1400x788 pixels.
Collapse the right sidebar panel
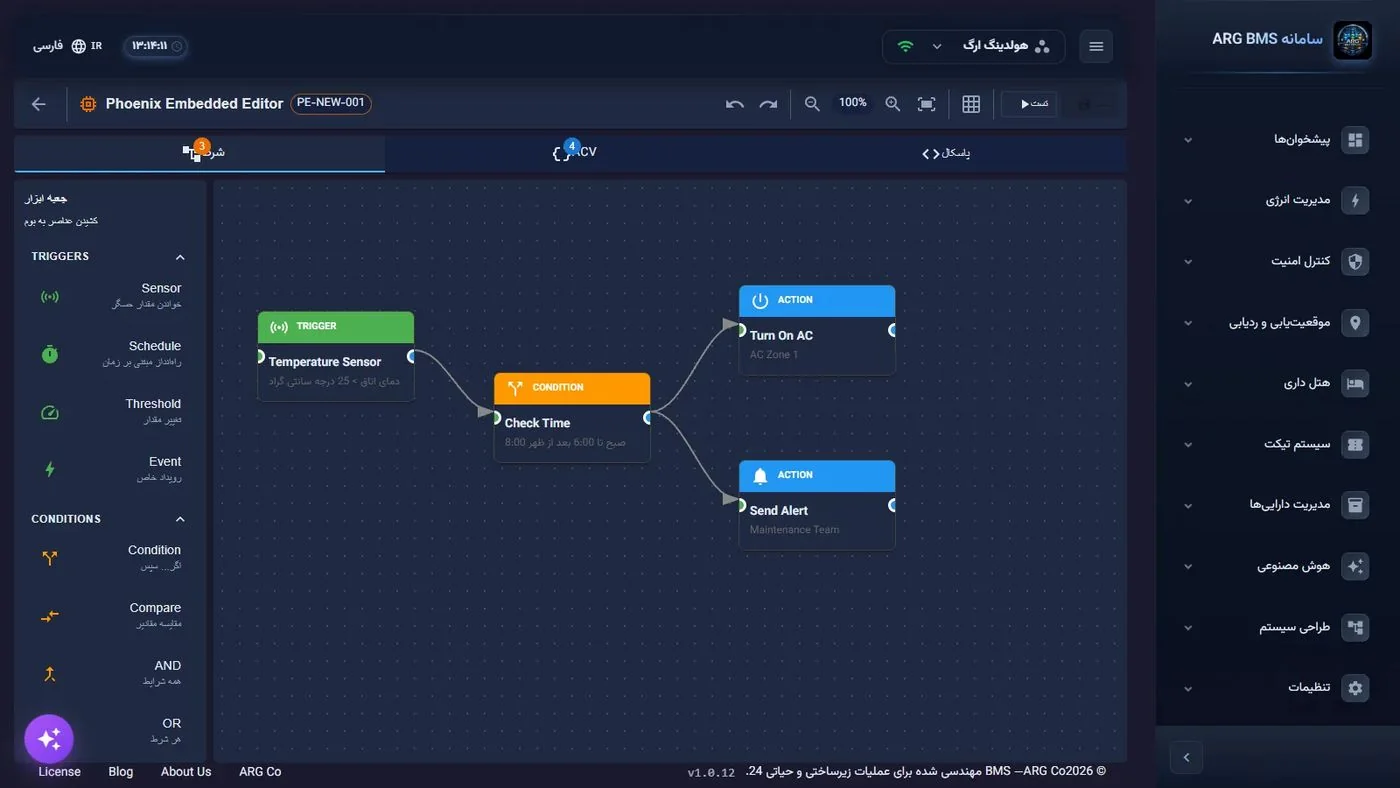pyautogui.click(x=1186, y=757)
